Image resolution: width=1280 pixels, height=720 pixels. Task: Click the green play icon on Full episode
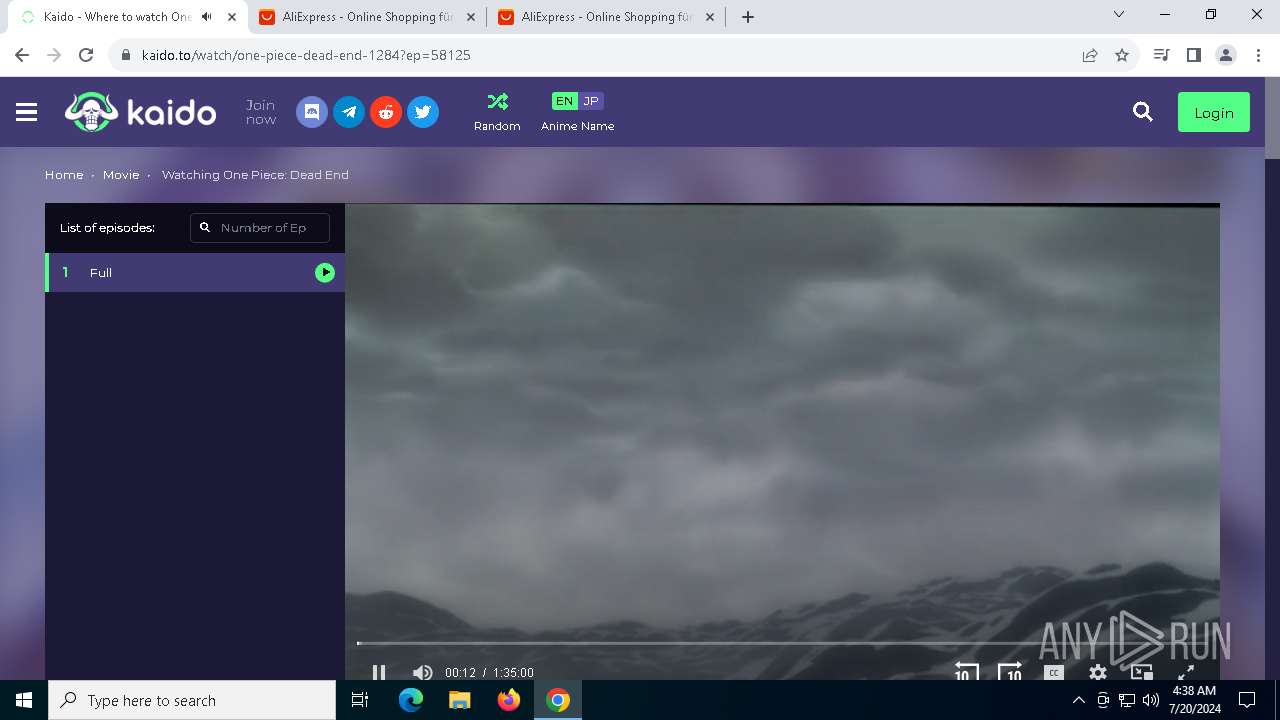tap(325, 272)
